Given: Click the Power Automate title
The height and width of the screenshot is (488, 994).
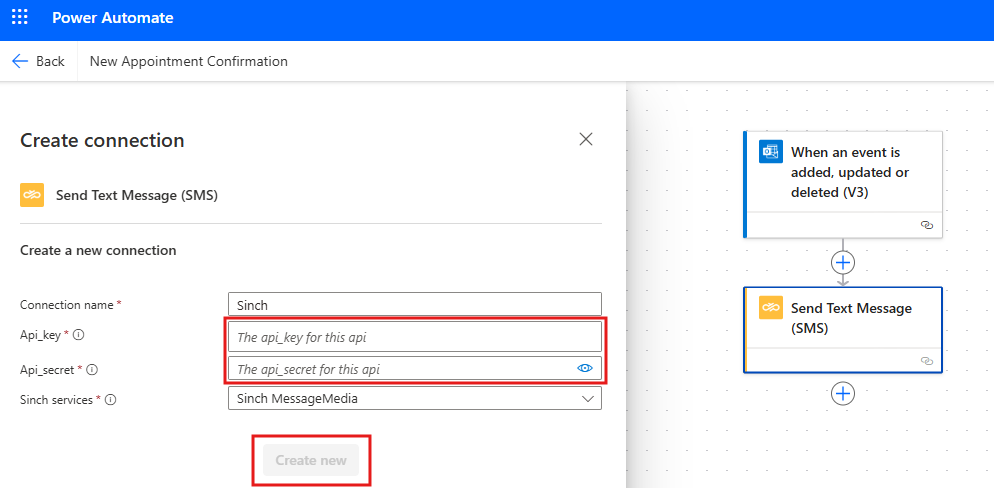Looking at the screenshot, I should (113, 18).
